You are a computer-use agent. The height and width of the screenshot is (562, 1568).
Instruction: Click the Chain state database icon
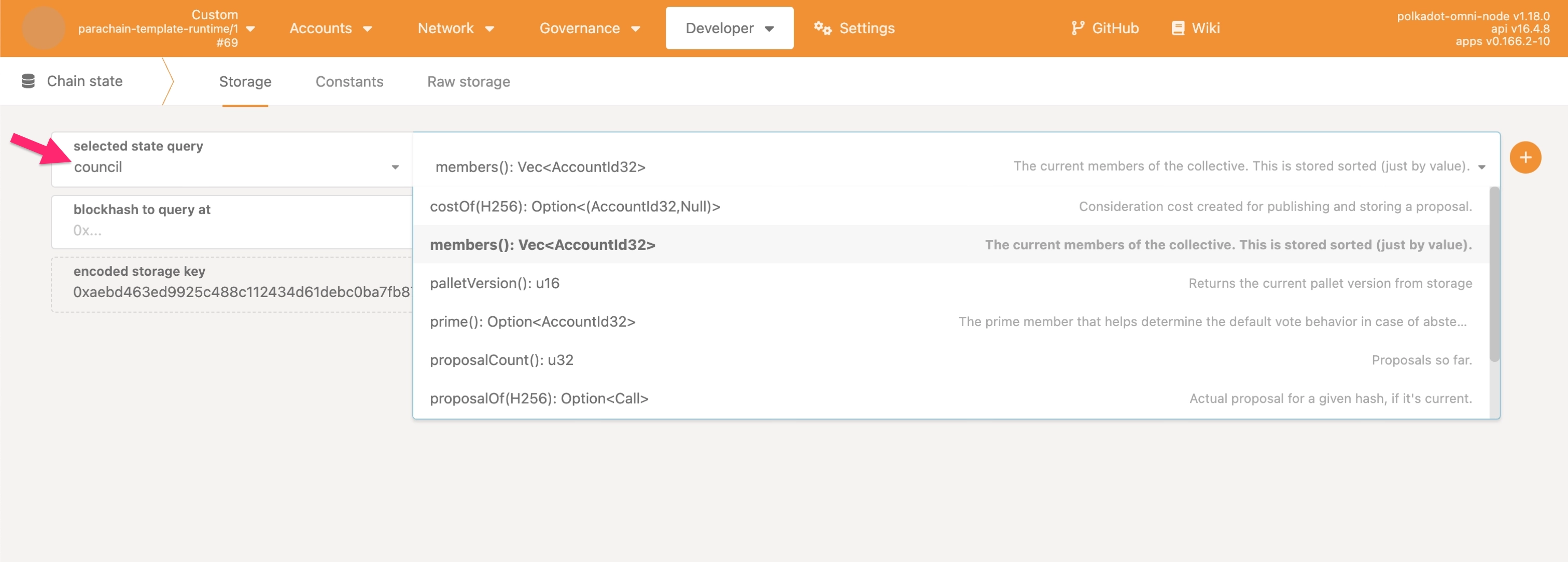click(28, 81)
